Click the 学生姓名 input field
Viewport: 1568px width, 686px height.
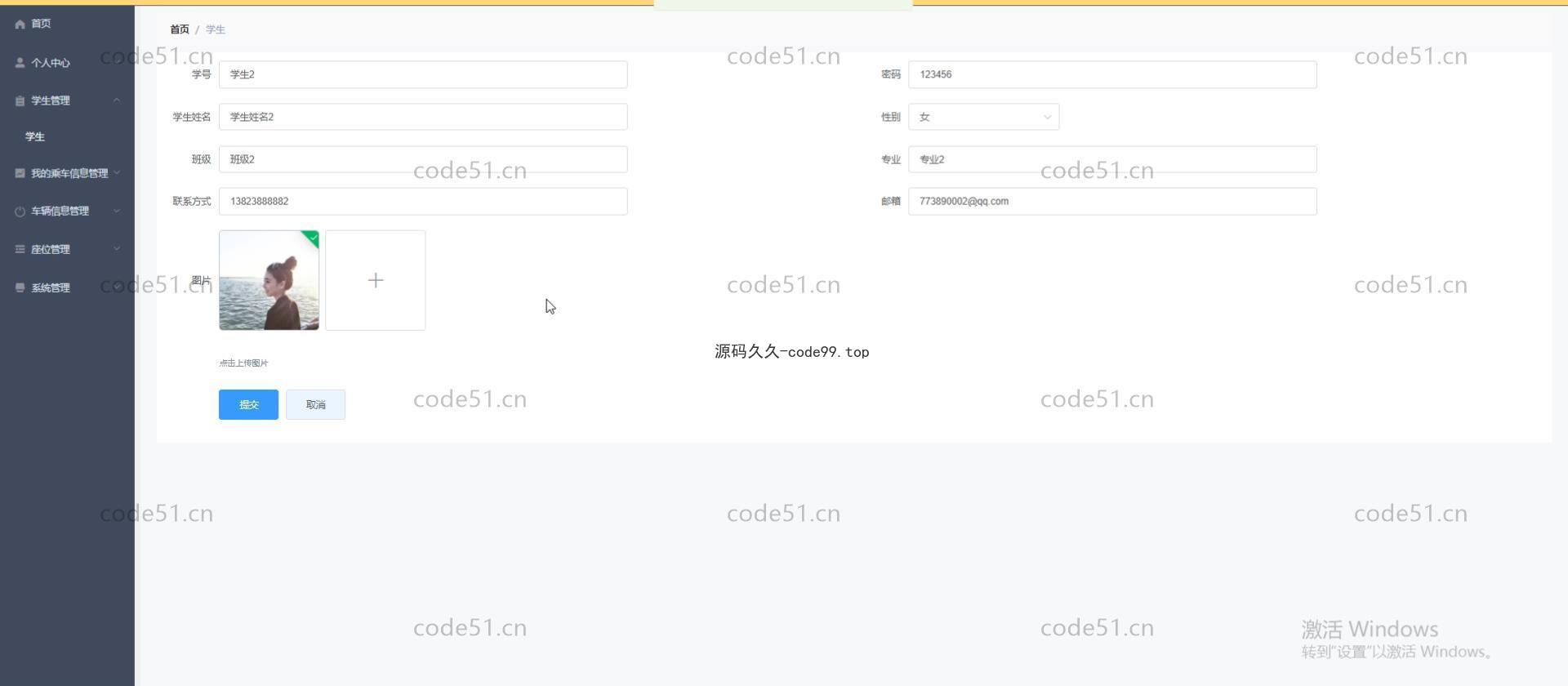(x=423, y=117)
